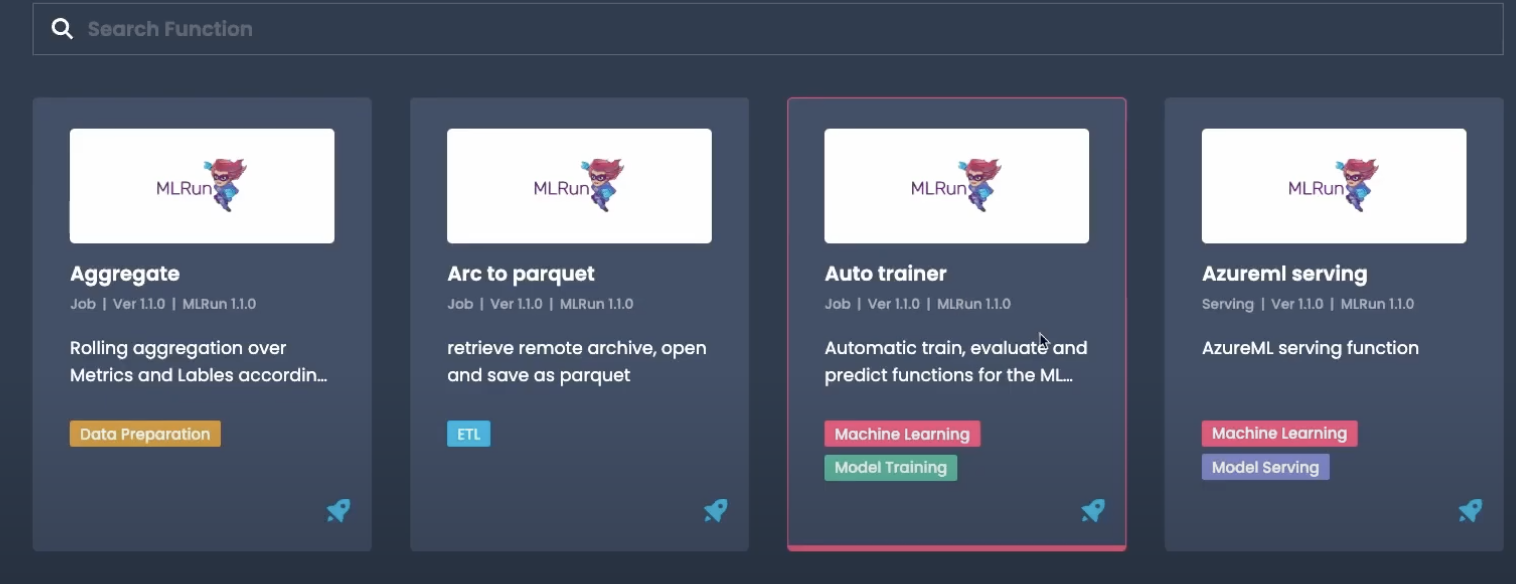The width and height of the screenshot is (1516, 584).
Task: Open the Azureml serving MLRun logo thumbnail
Action: tap(1334, 186)
